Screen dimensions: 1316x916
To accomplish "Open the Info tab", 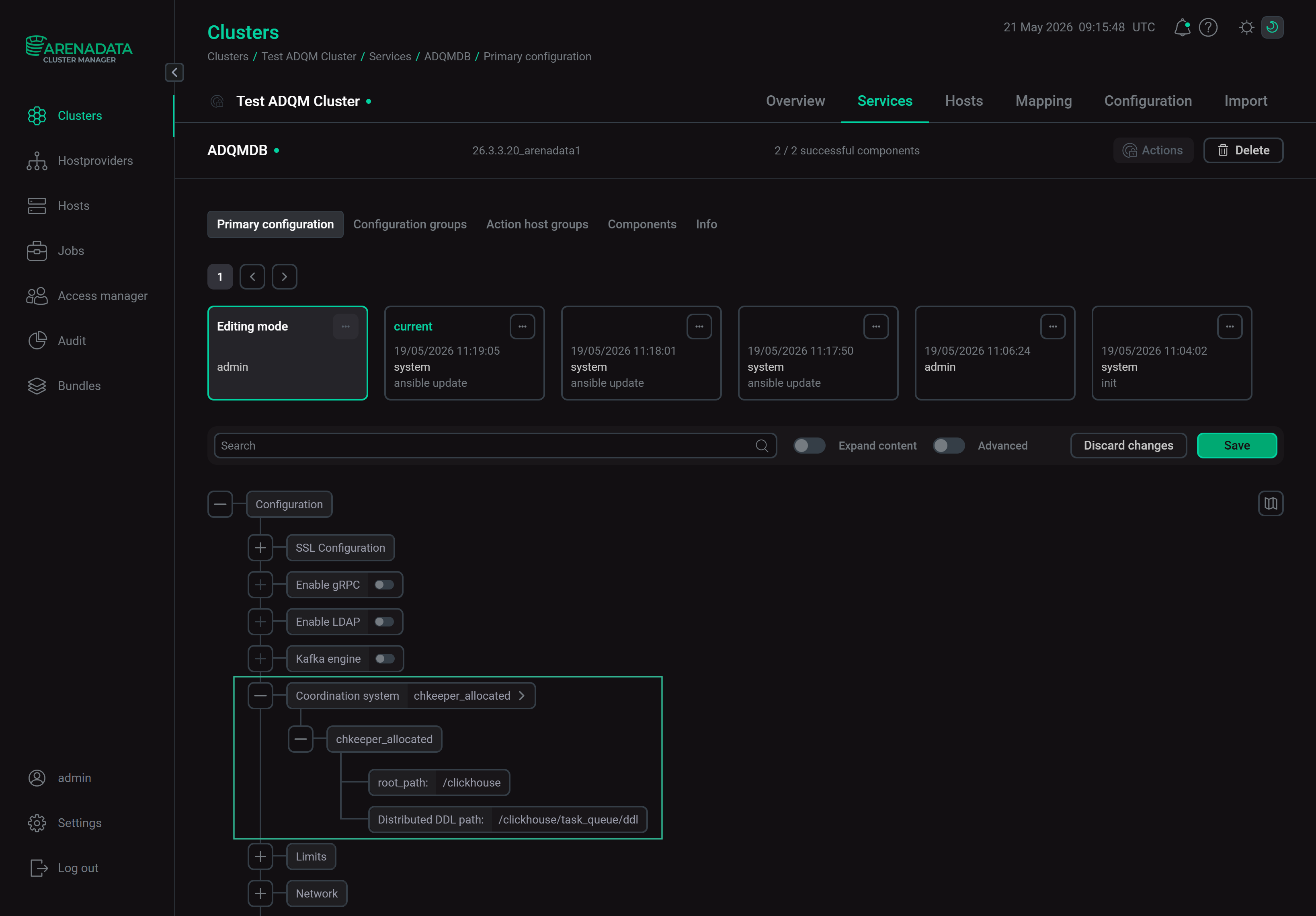I will point(706,224).
